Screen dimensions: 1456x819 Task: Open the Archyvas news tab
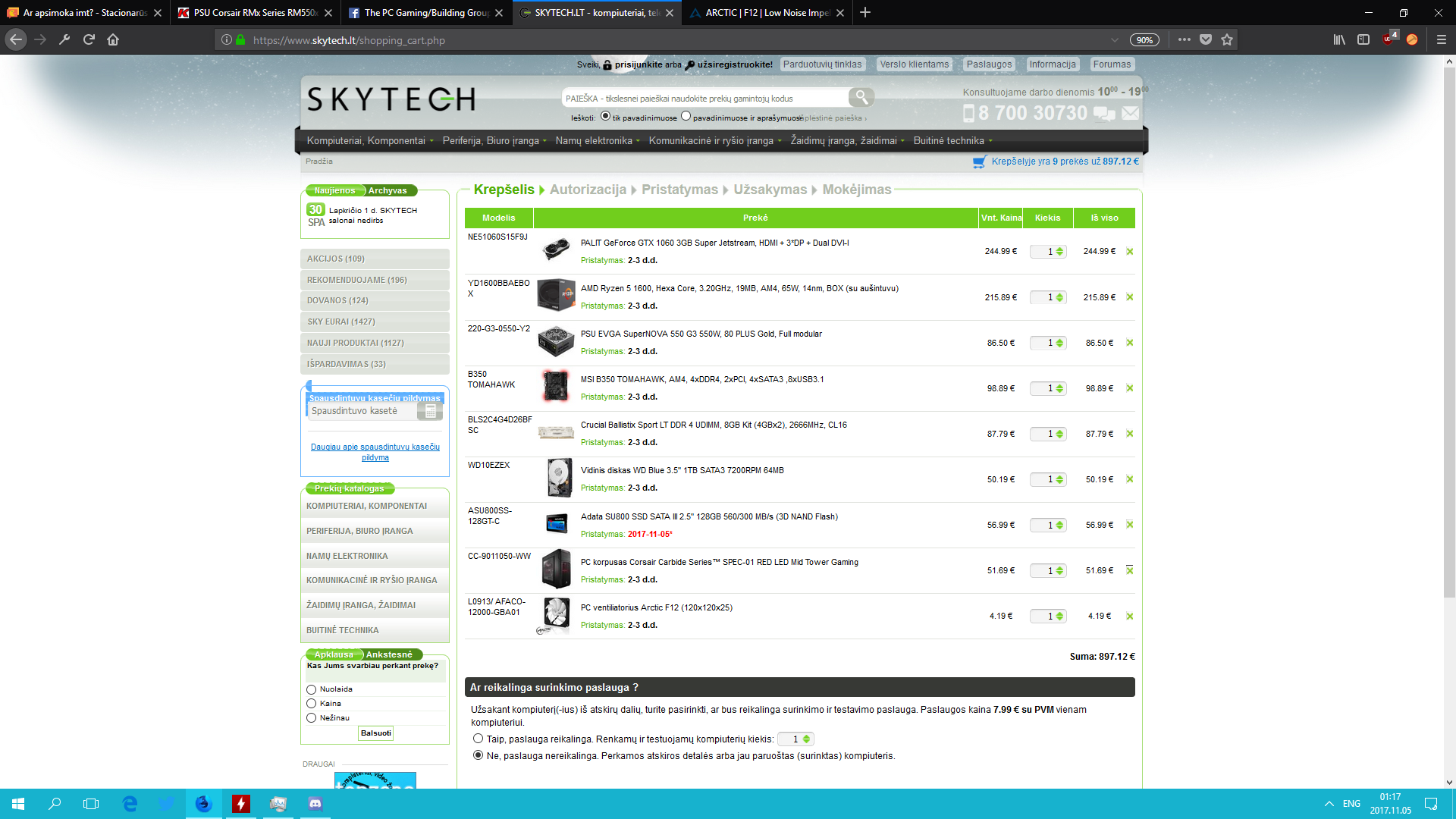click(388, 190)
